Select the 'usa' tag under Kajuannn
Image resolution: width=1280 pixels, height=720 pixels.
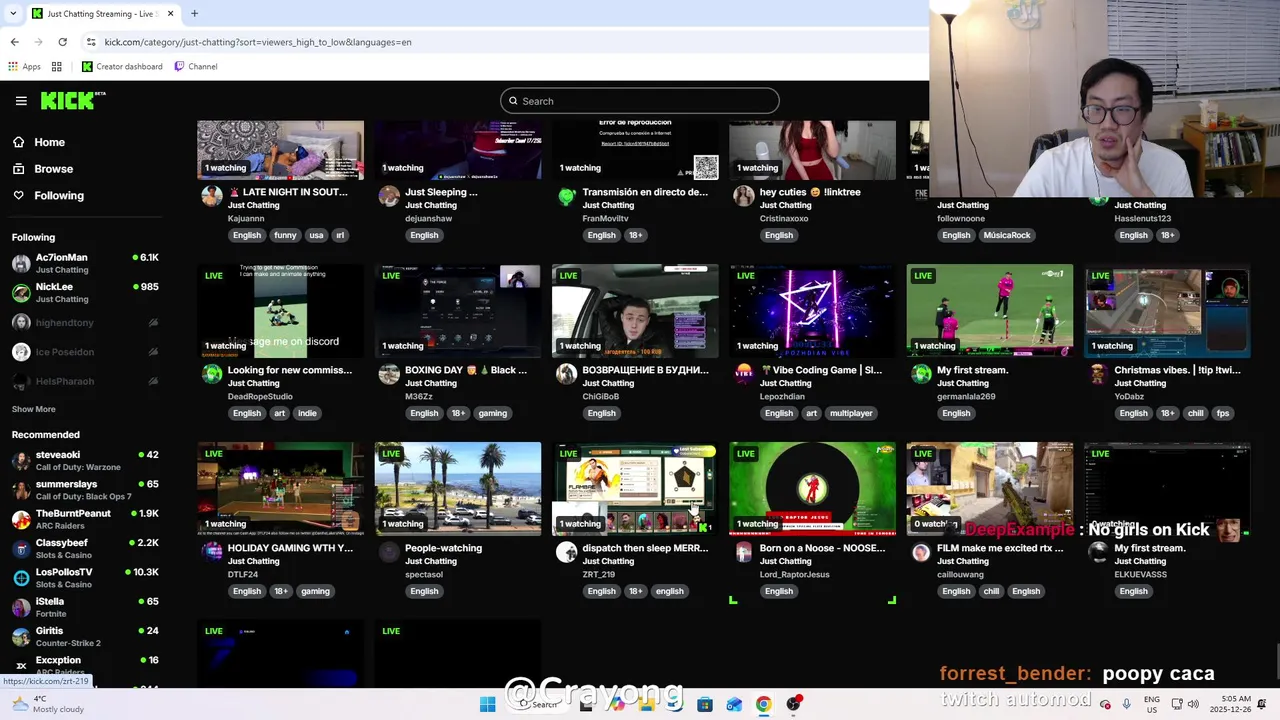point(316,235)
